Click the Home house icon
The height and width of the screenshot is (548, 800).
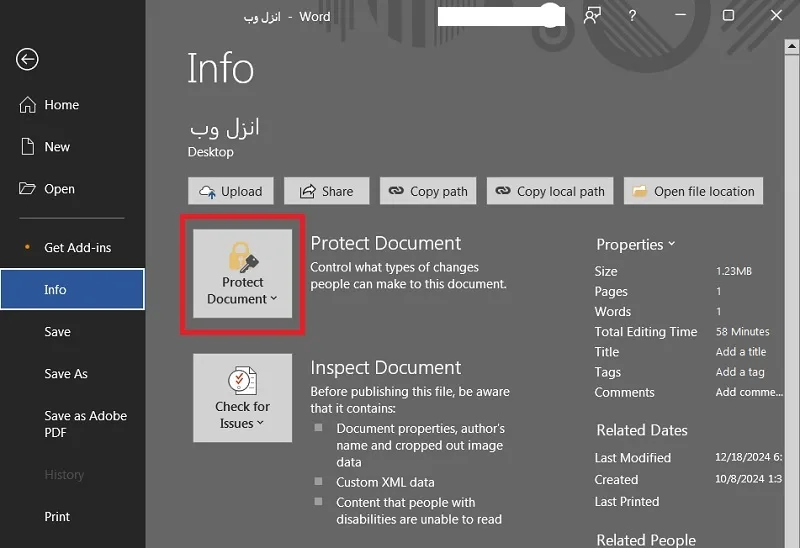click(28, 105)
